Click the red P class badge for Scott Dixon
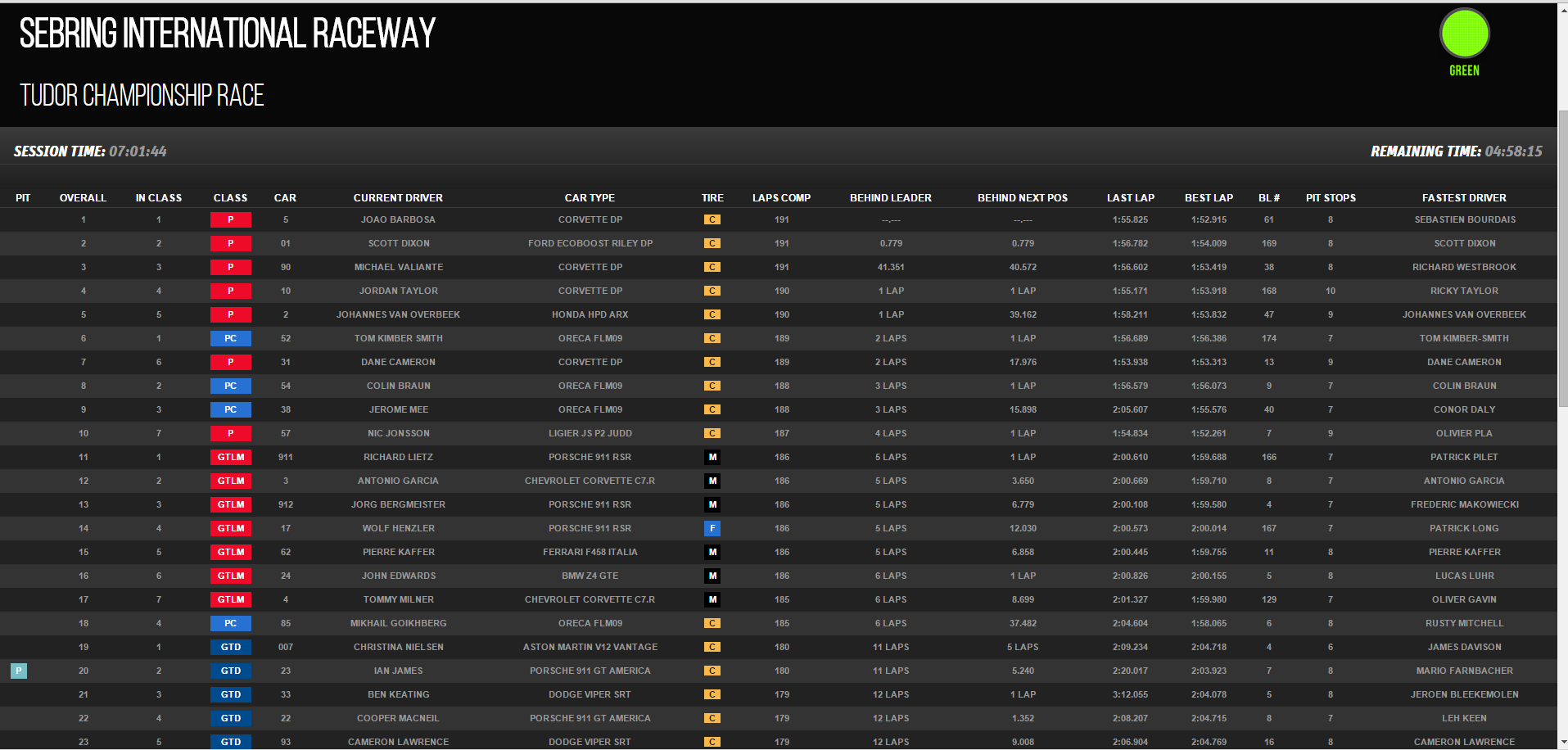 [230, 244]
